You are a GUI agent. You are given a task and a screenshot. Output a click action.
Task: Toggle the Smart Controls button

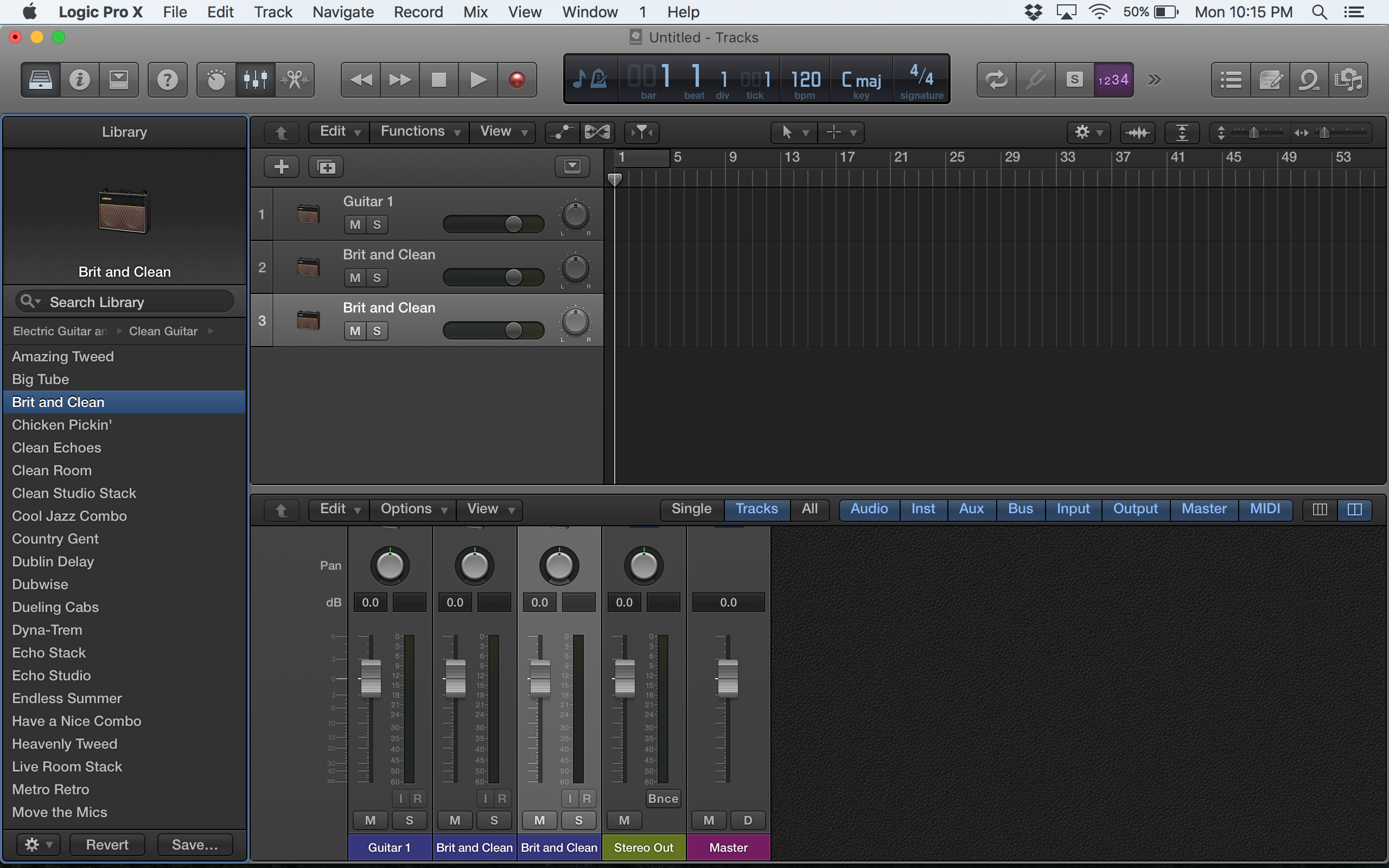pos(216,80)
